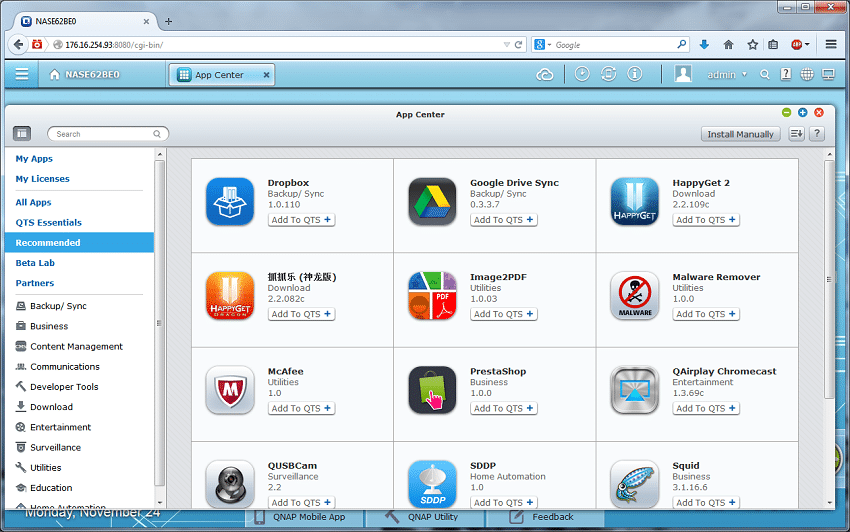
Task: Select All Apps in sidebar
Action: click(33, 202)
